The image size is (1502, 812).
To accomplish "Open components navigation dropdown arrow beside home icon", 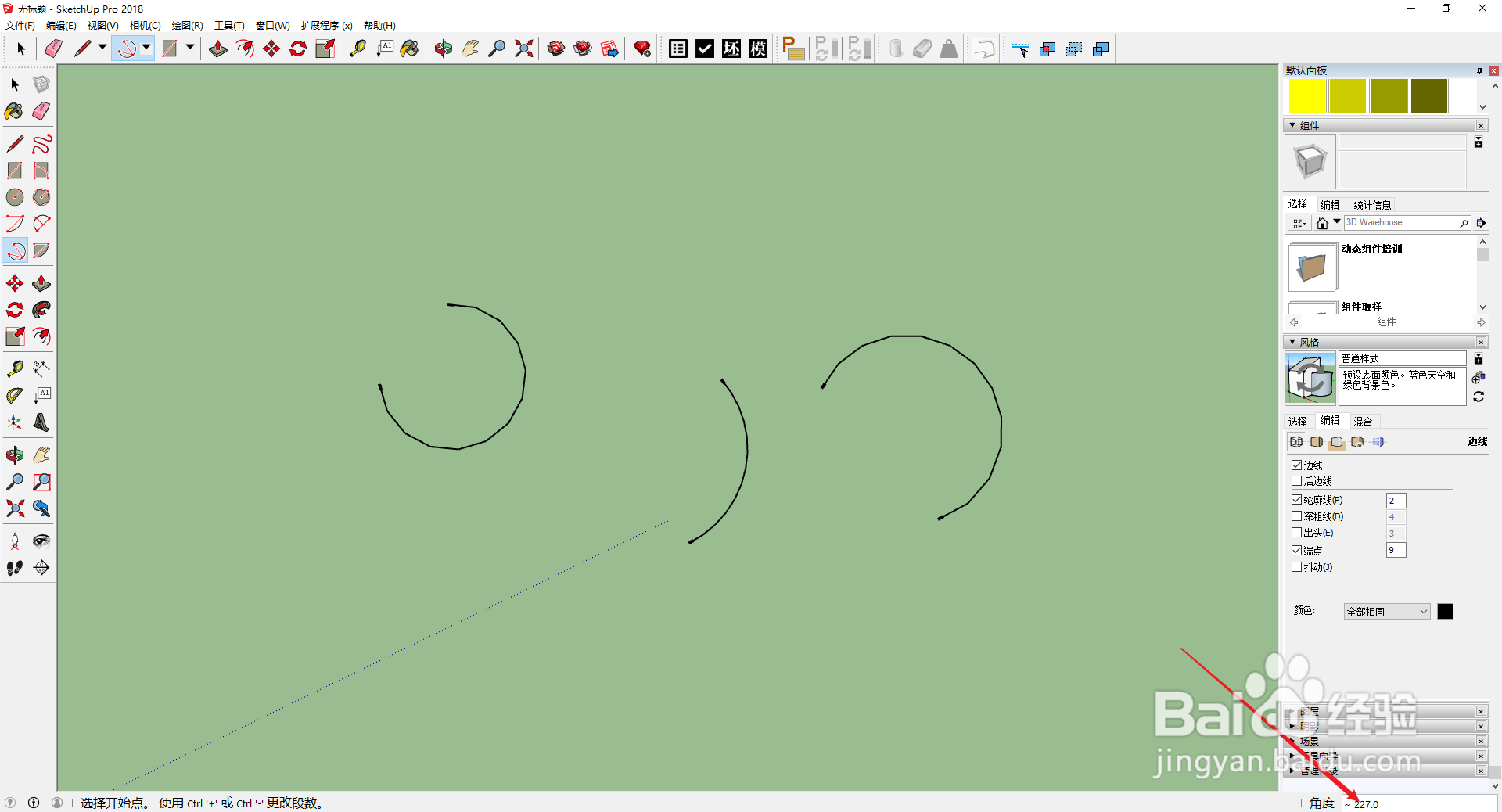I will click(1337, 222).
